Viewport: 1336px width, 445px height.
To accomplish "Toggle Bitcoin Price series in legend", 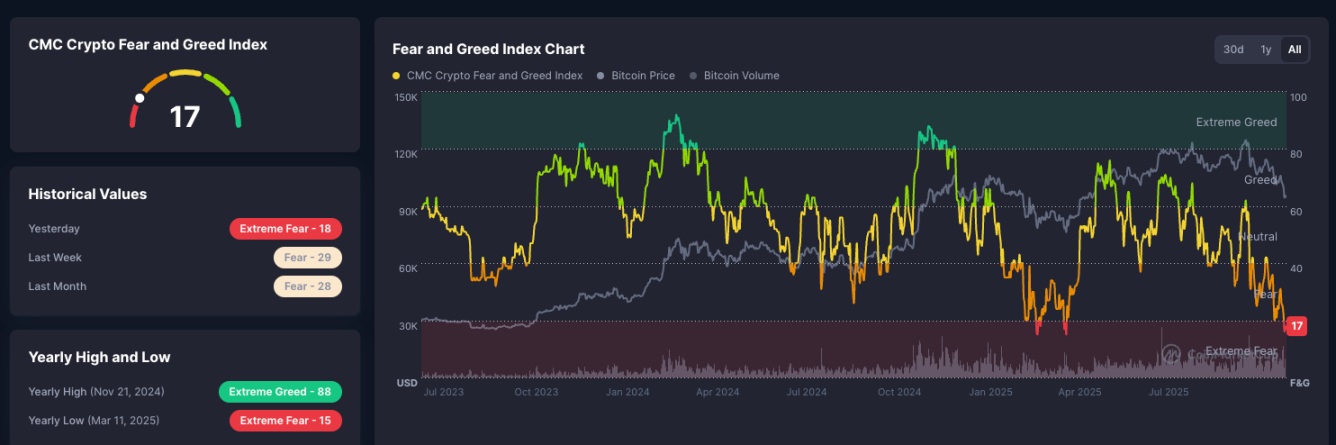I will [x=641, y=76].
